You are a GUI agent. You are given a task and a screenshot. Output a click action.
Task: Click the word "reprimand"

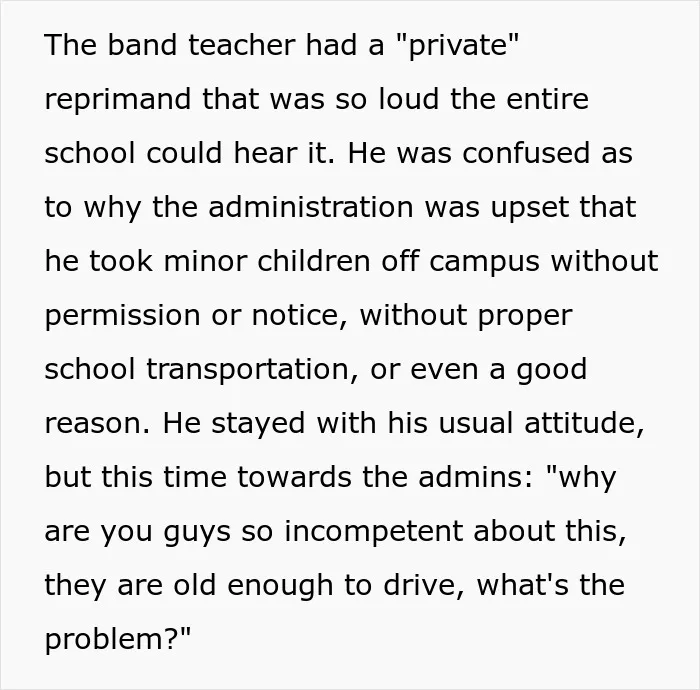(x=118, y=100)
